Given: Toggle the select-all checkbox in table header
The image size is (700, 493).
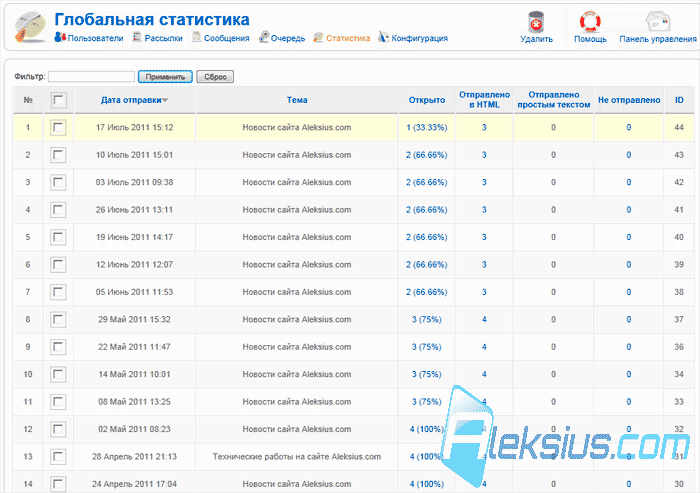Looking at the screenshot, I should click(x=58, y=100).
